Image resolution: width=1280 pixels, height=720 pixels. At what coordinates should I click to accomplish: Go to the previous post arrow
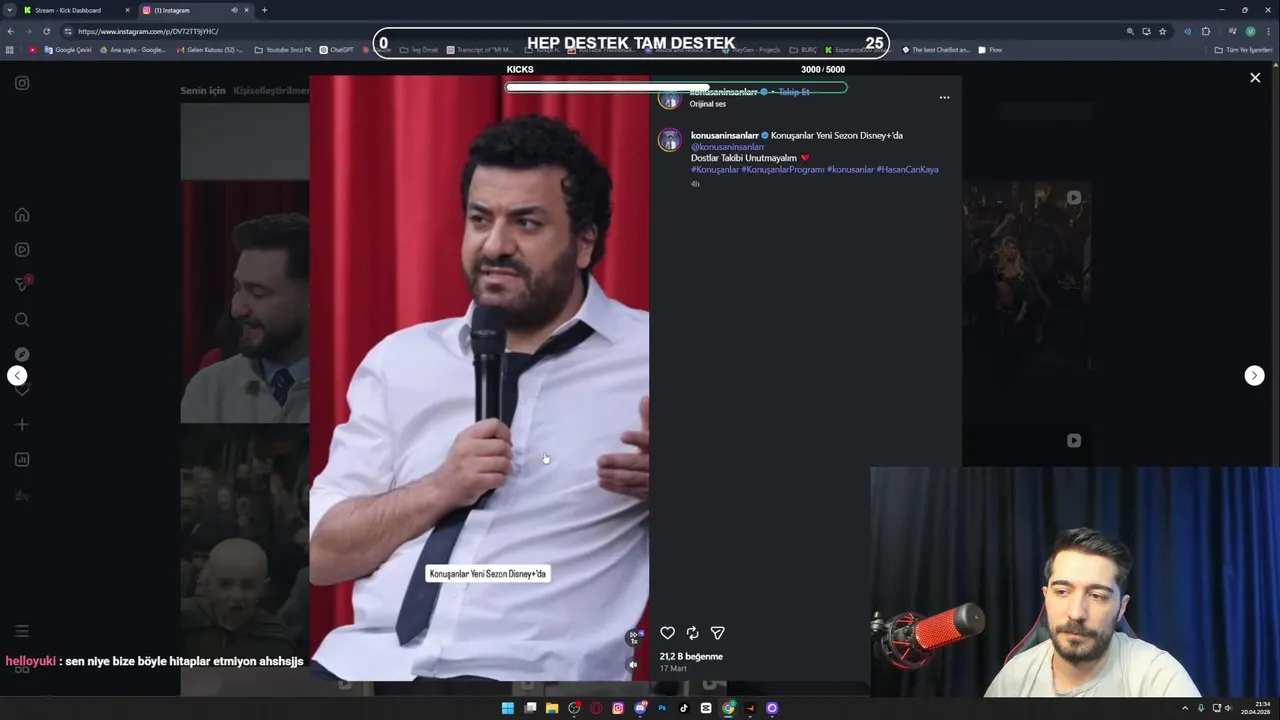(17, 376)
